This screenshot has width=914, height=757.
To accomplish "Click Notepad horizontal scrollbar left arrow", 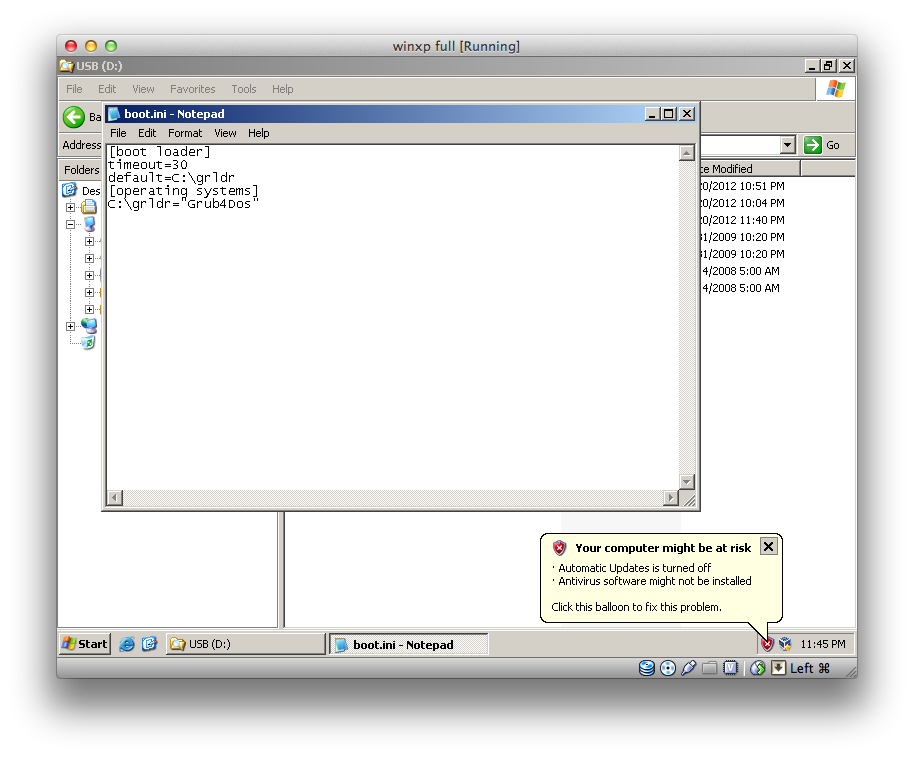I will [x=115, y=498].
